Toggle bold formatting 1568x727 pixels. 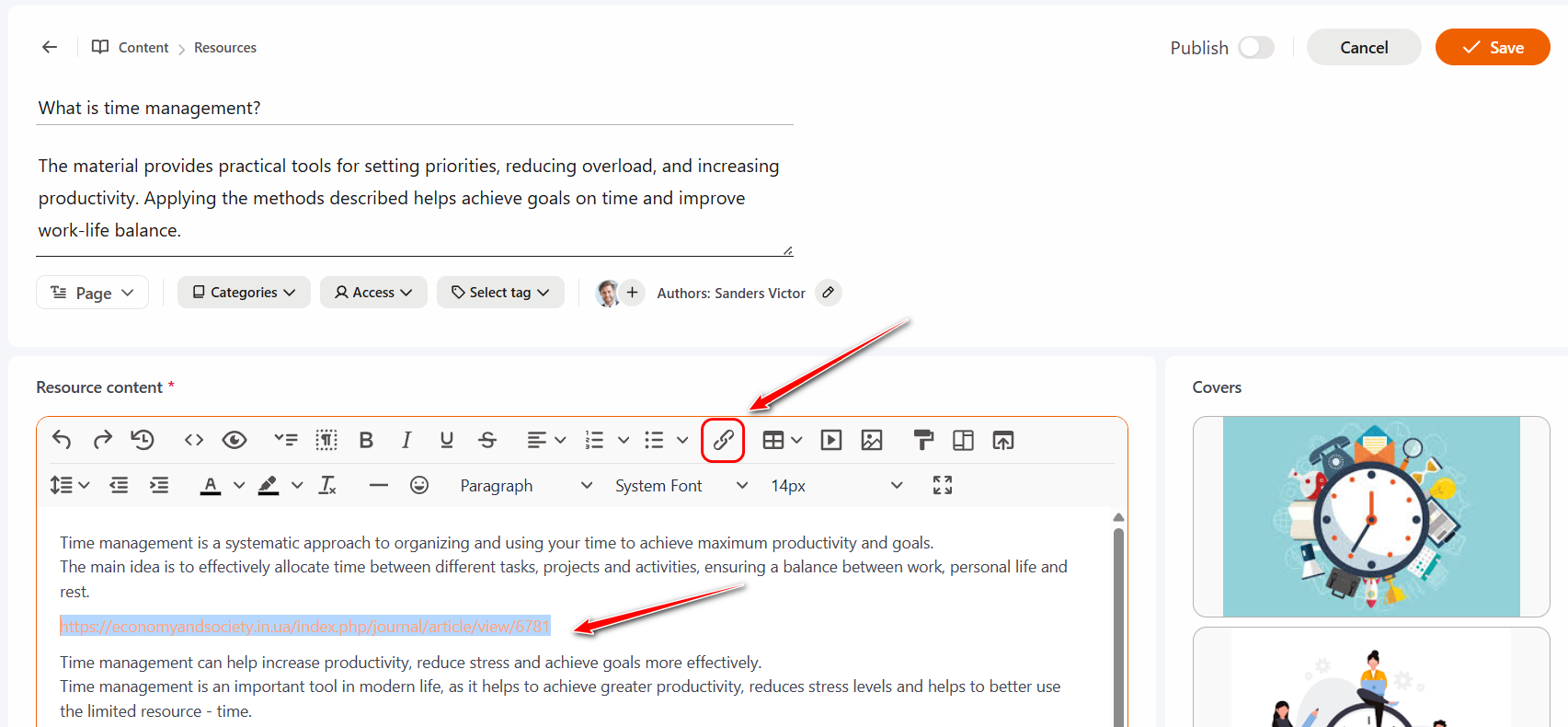(x=366, y=440)
